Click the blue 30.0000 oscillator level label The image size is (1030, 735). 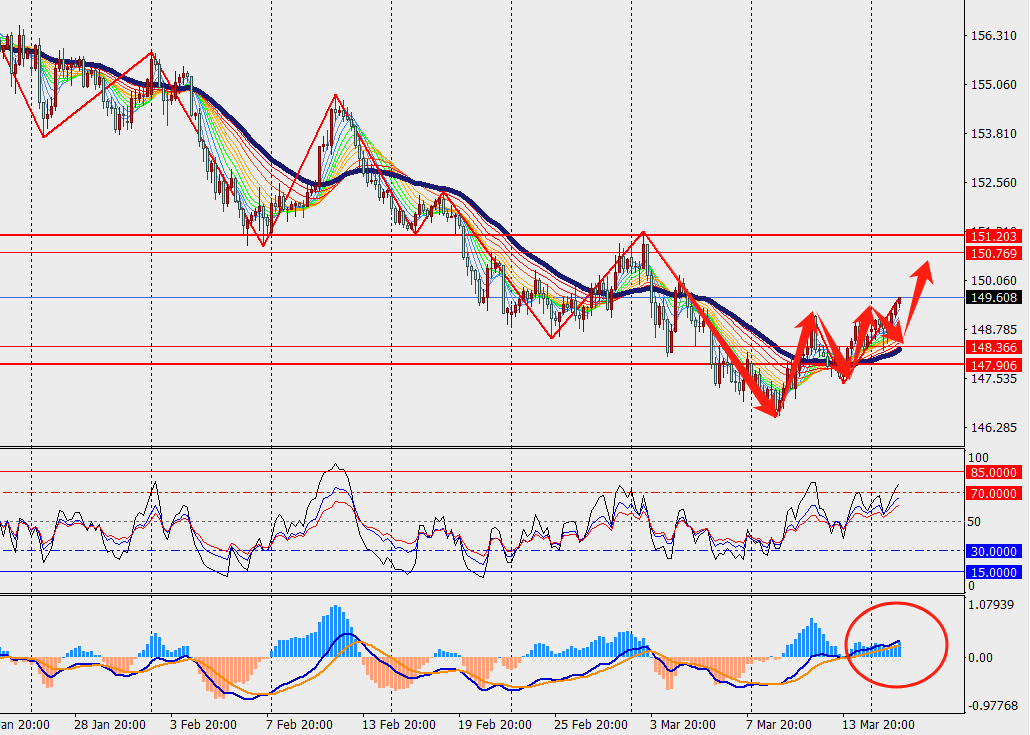(x=993, y=551)
